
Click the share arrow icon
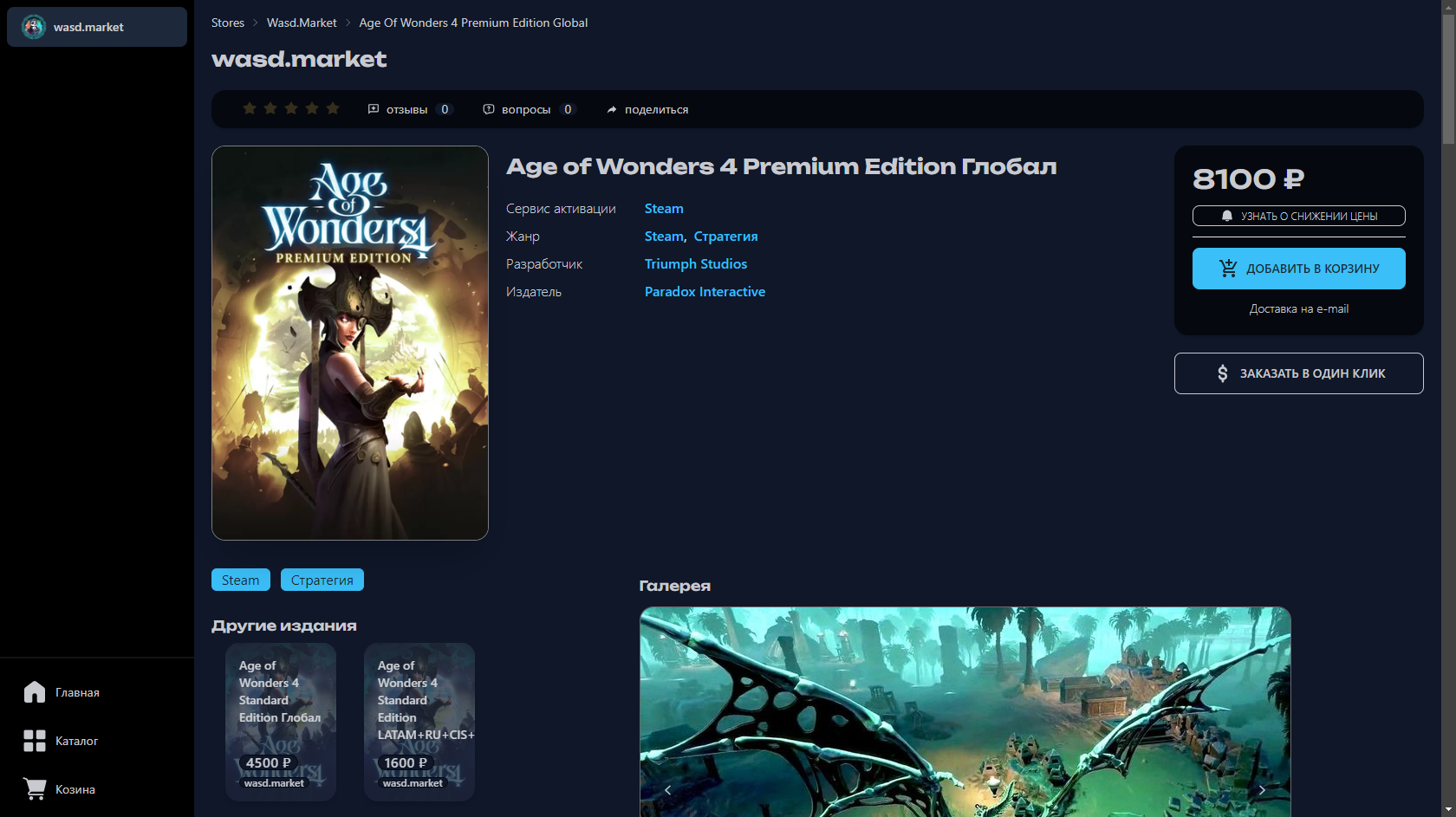coord(612,109)
